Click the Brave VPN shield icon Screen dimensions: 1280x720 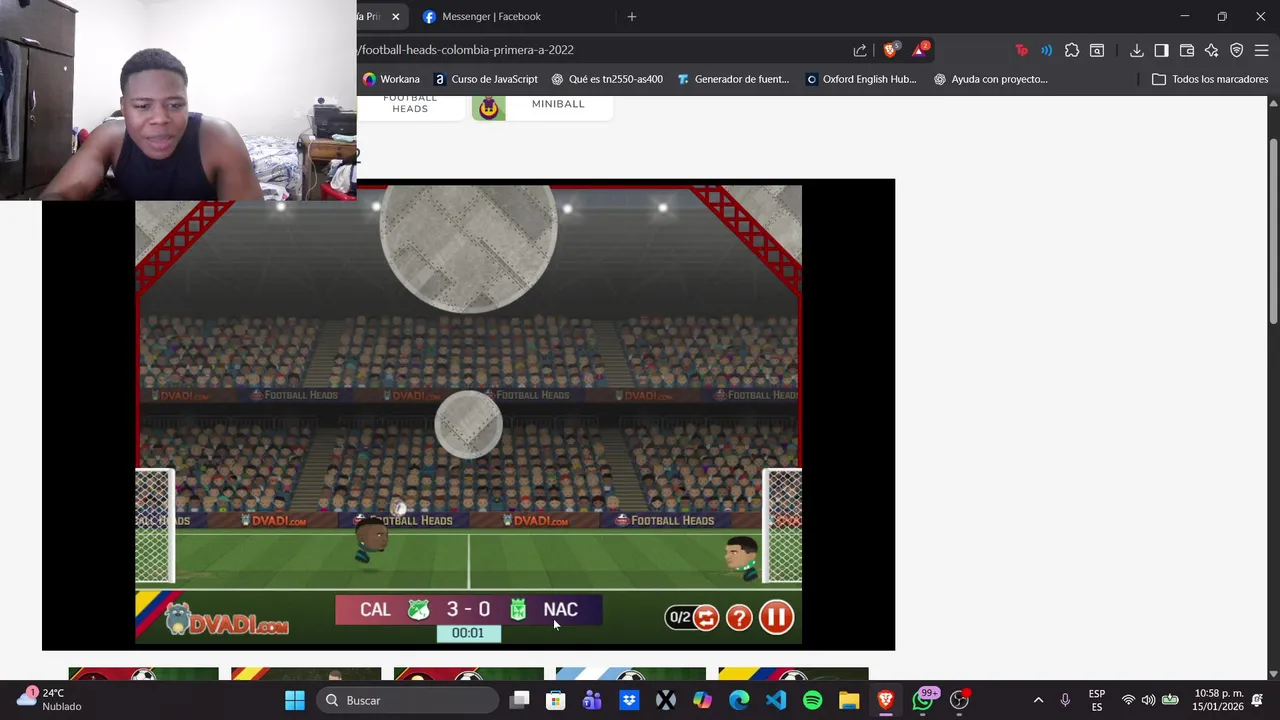1236,50
